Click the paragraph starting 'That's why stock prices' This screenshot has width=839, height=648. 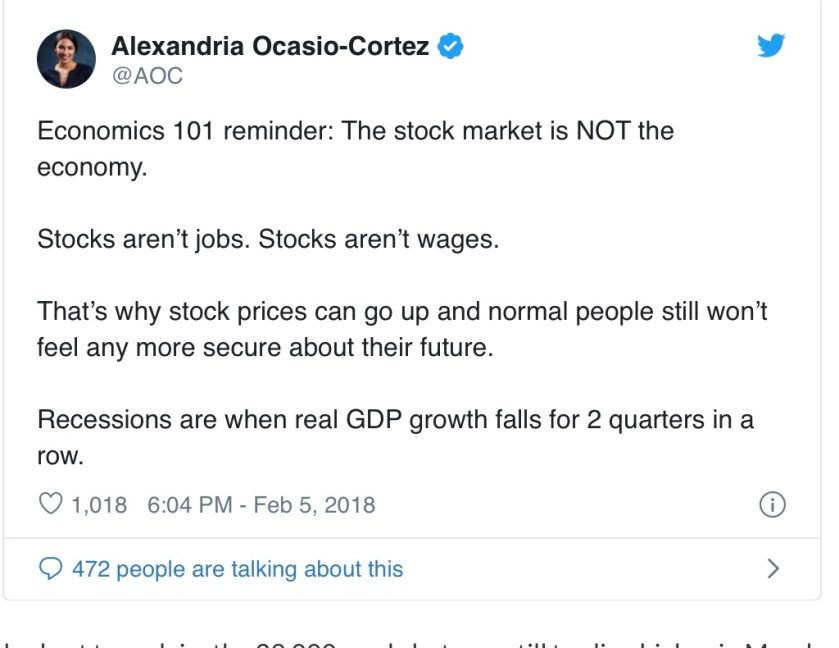point(402,328)
